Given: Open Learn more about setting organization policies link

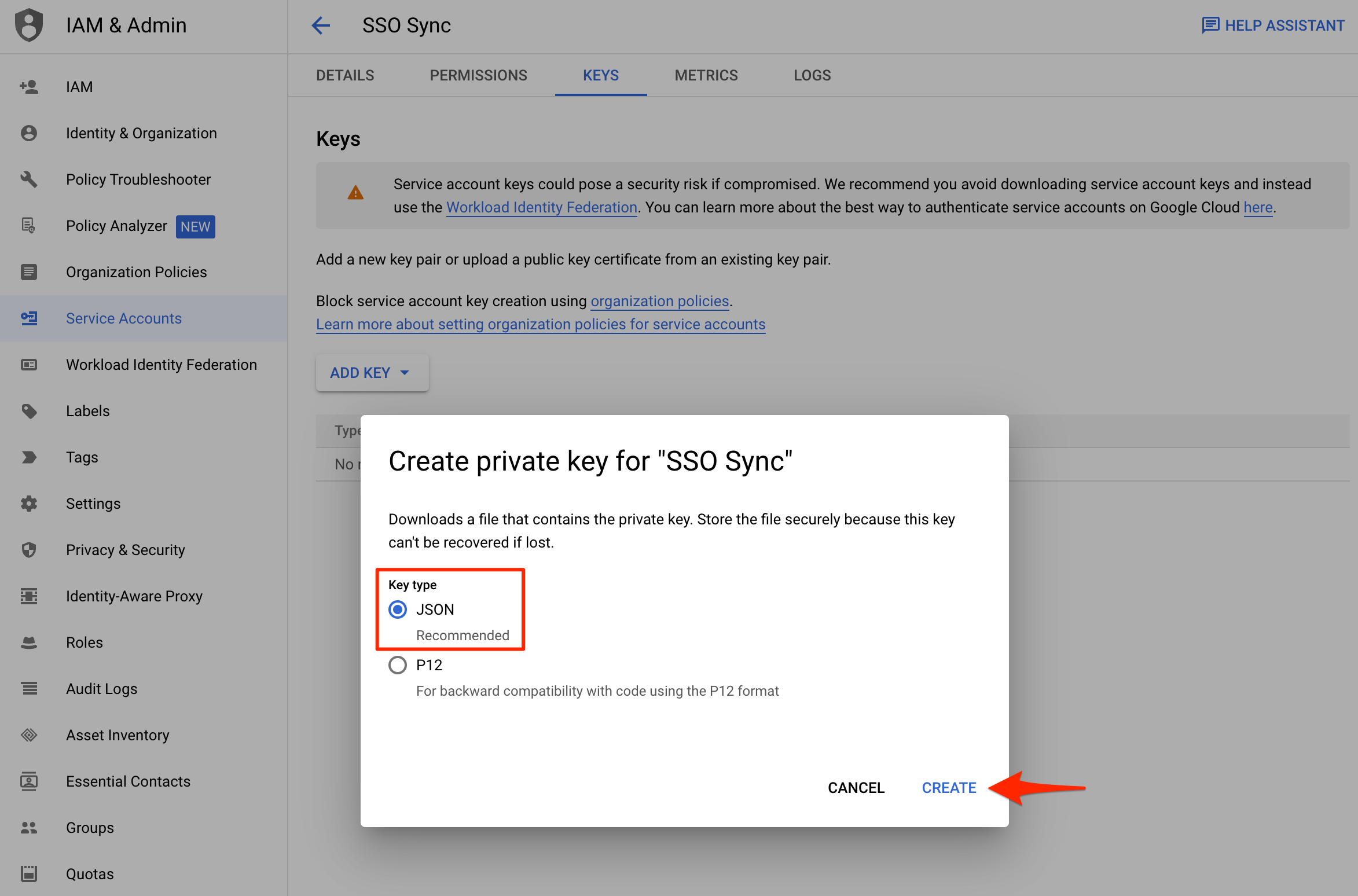Looking at the screenshot, I should tap(541, 324).
